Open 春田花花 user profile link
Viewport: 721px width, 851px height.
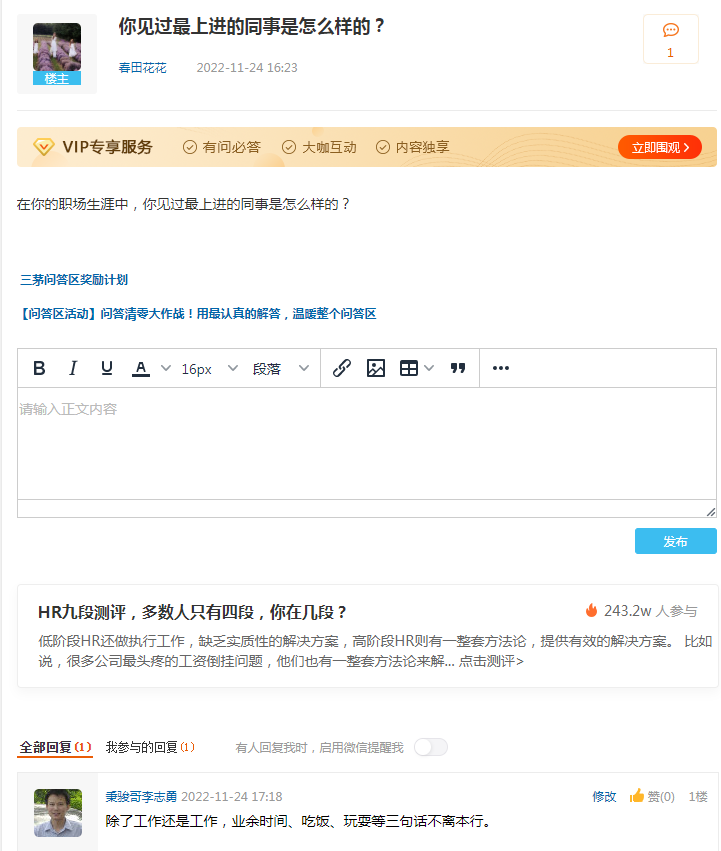click(142, 68)
